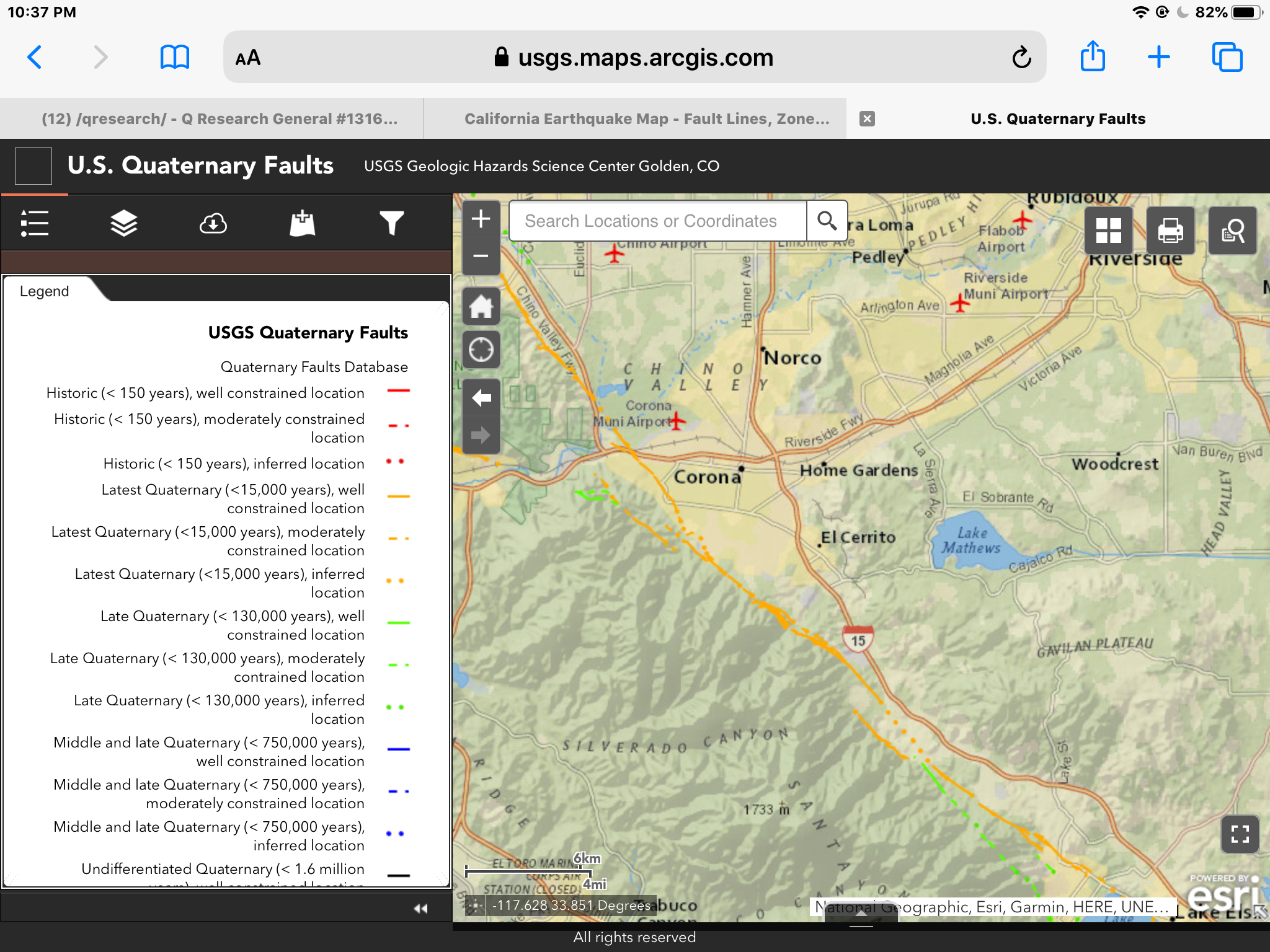Click the Woodcrest label on map
Screen dimensions: 1270x952
pyautogui.click(x=1114, y=464)
